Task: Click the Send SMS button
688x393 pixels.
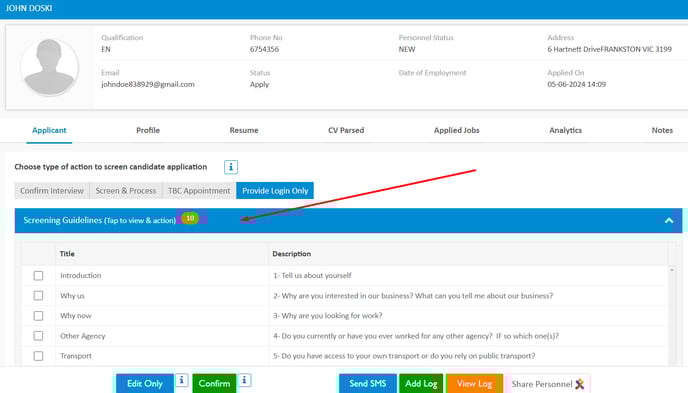Action: 368,383
